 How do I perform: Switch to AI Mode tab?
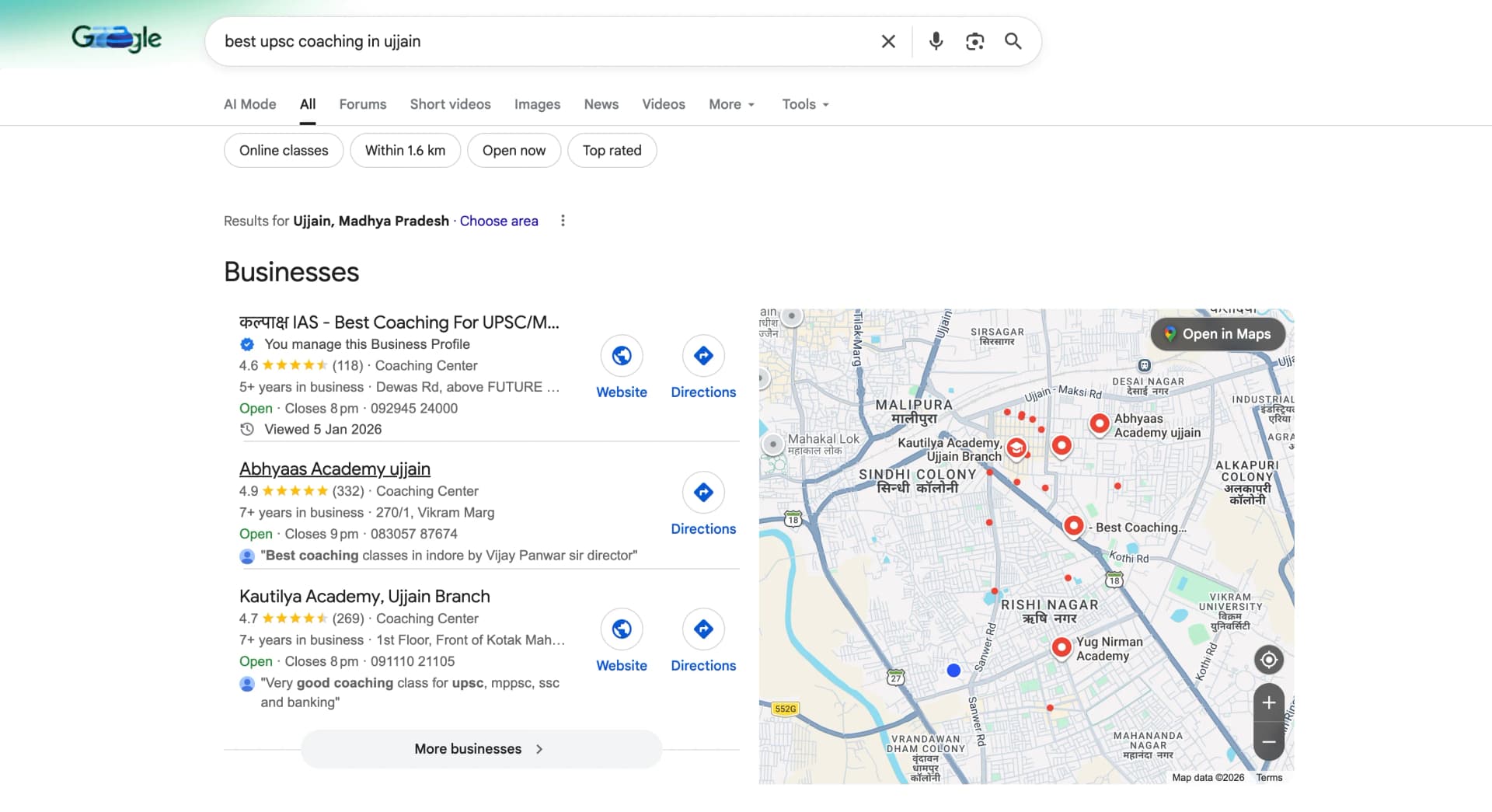coord(250,104)
